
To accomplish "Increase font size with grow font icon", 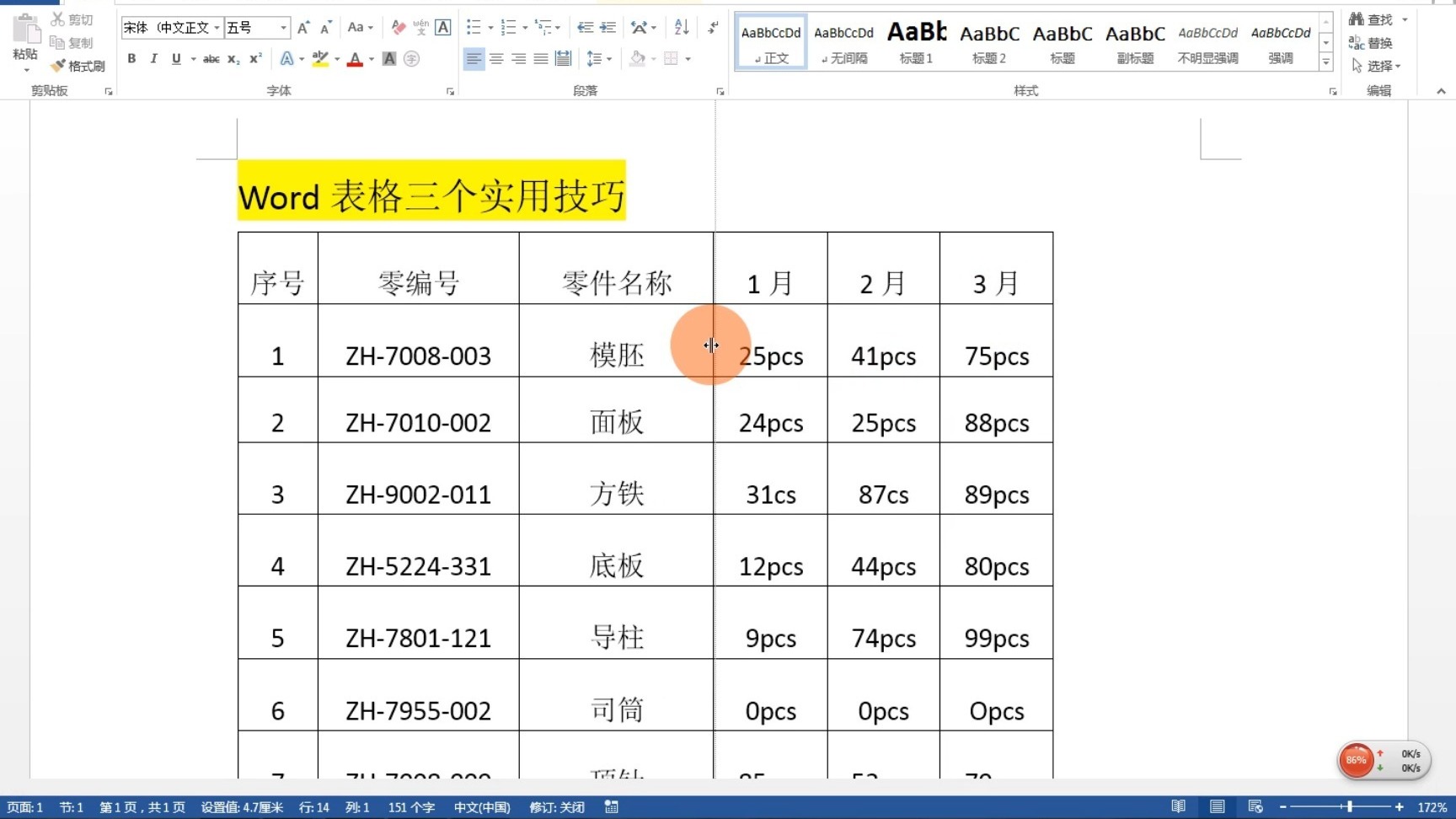I will click(303, 28).
